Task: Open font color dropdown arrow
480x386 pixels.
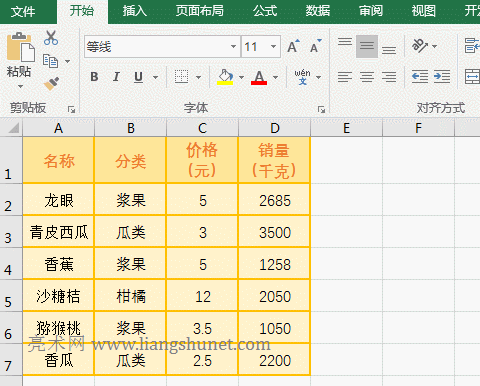Action: pos(275,78)
